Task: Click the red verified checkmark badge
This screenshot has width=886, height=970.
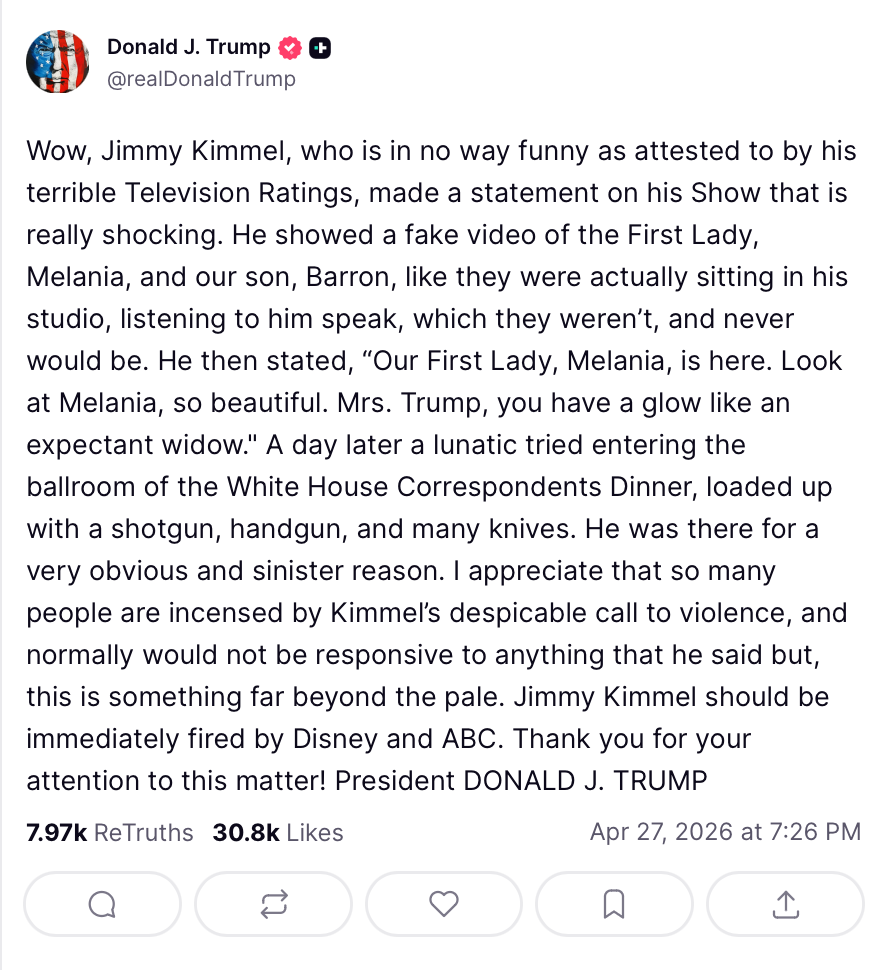Action: (291, 47)
